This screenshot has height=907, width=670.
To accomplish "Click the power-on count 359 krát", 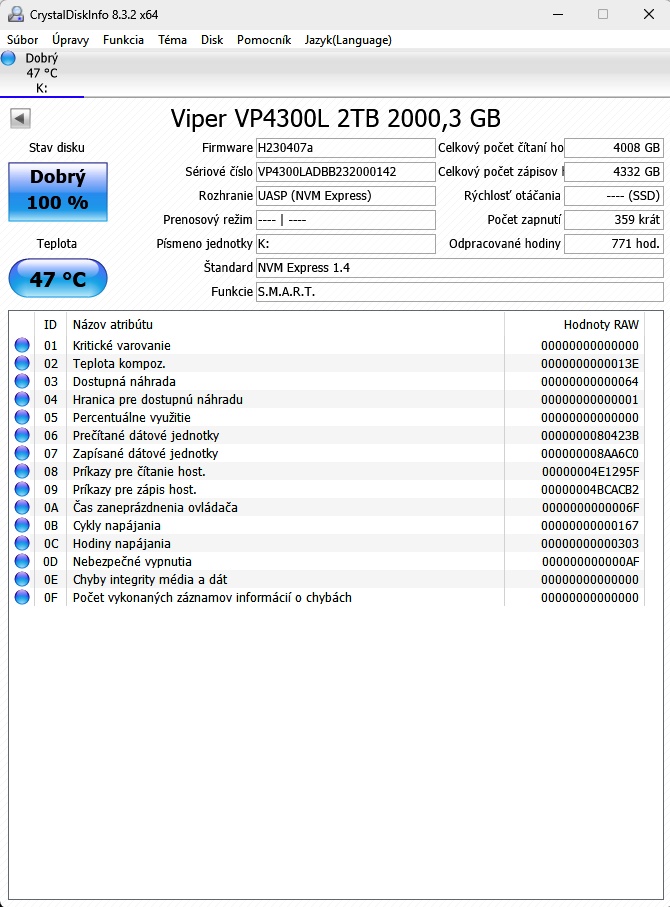I will (x=613, y=220).
